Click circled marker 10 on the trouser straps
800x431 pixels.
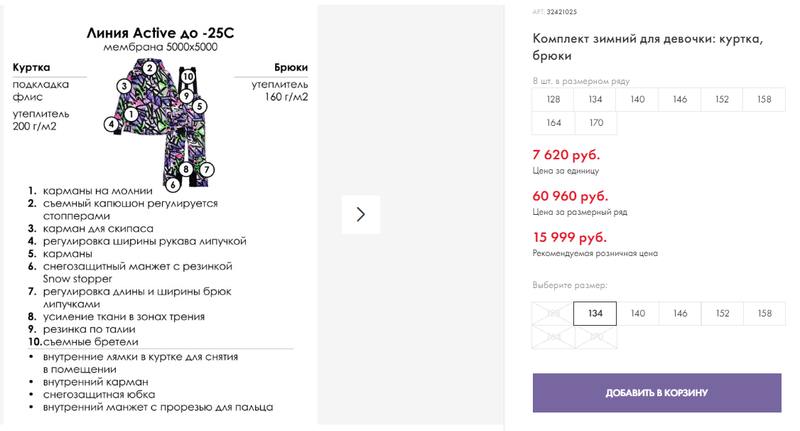point(188,77)
